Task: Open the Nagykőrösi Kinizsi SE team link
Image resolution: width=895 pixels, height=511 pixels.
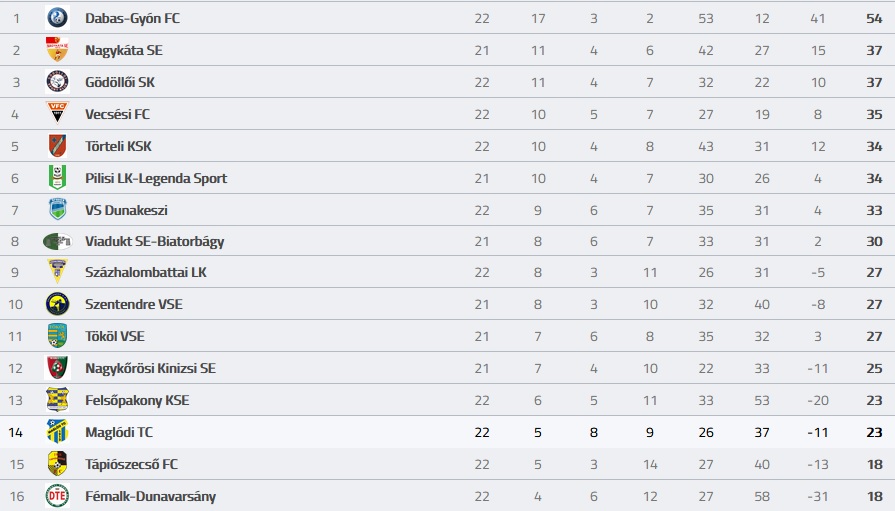Action: tap(150, 368)
